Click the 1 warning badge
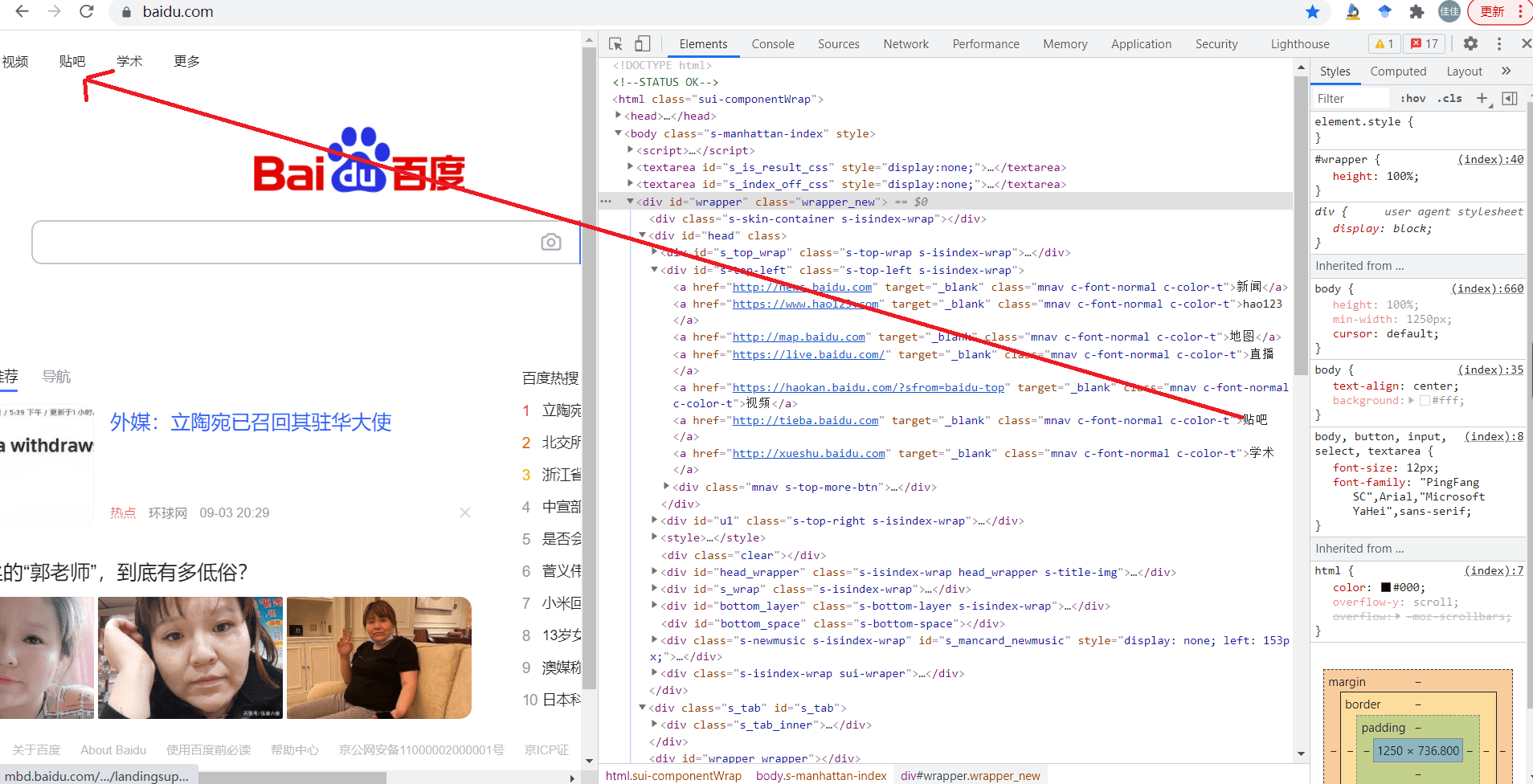Screen dimensions: 1533x784 1384,44
